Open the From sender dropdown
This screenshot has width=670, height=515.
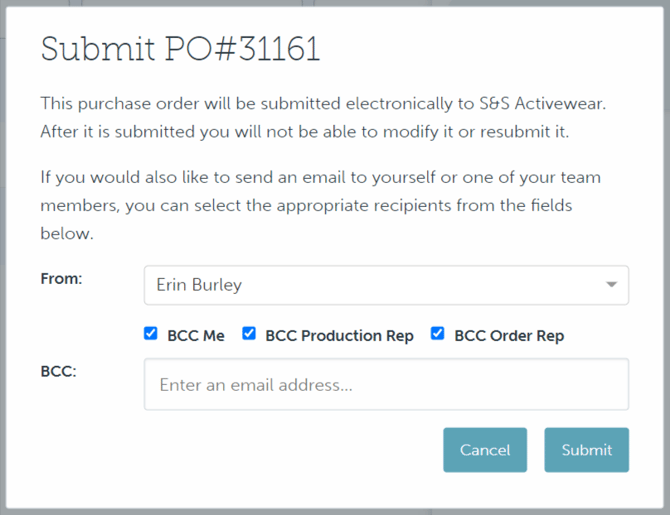(386, 285)
